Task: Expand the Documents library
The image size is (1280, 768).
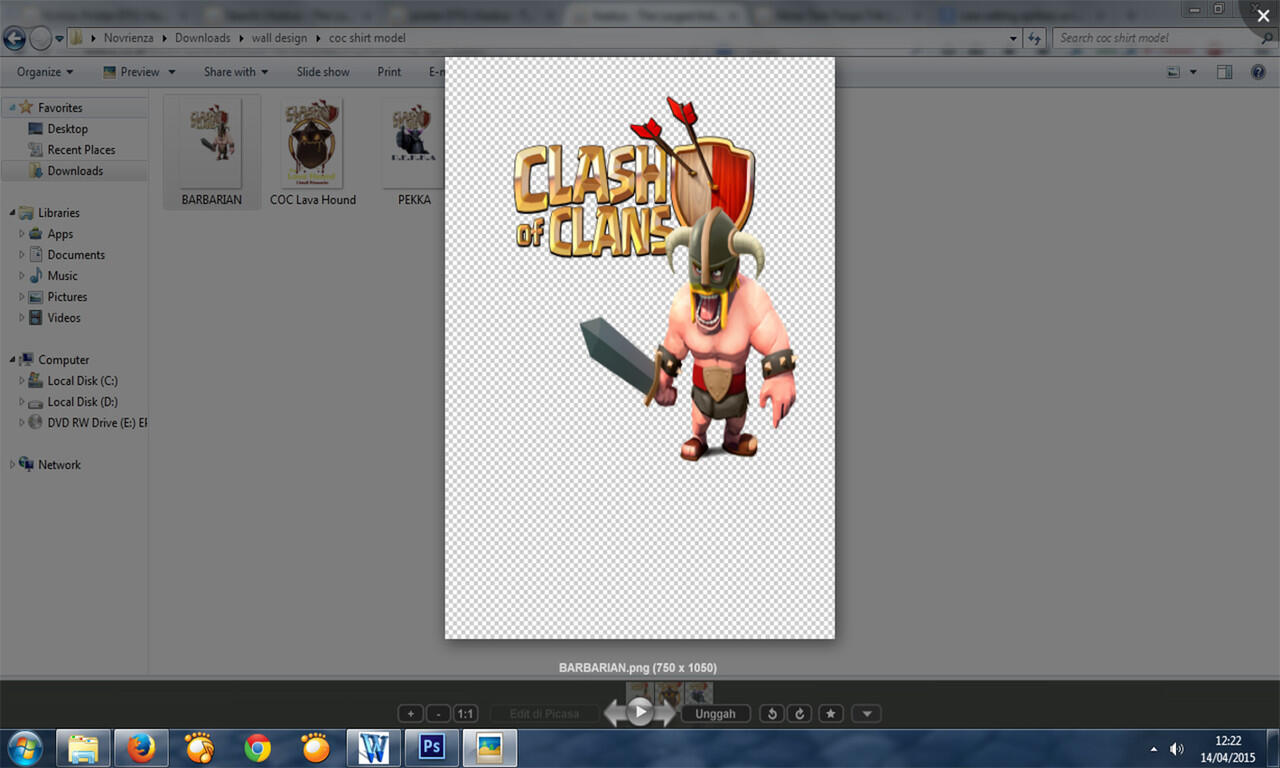Action: click(22, 255)
